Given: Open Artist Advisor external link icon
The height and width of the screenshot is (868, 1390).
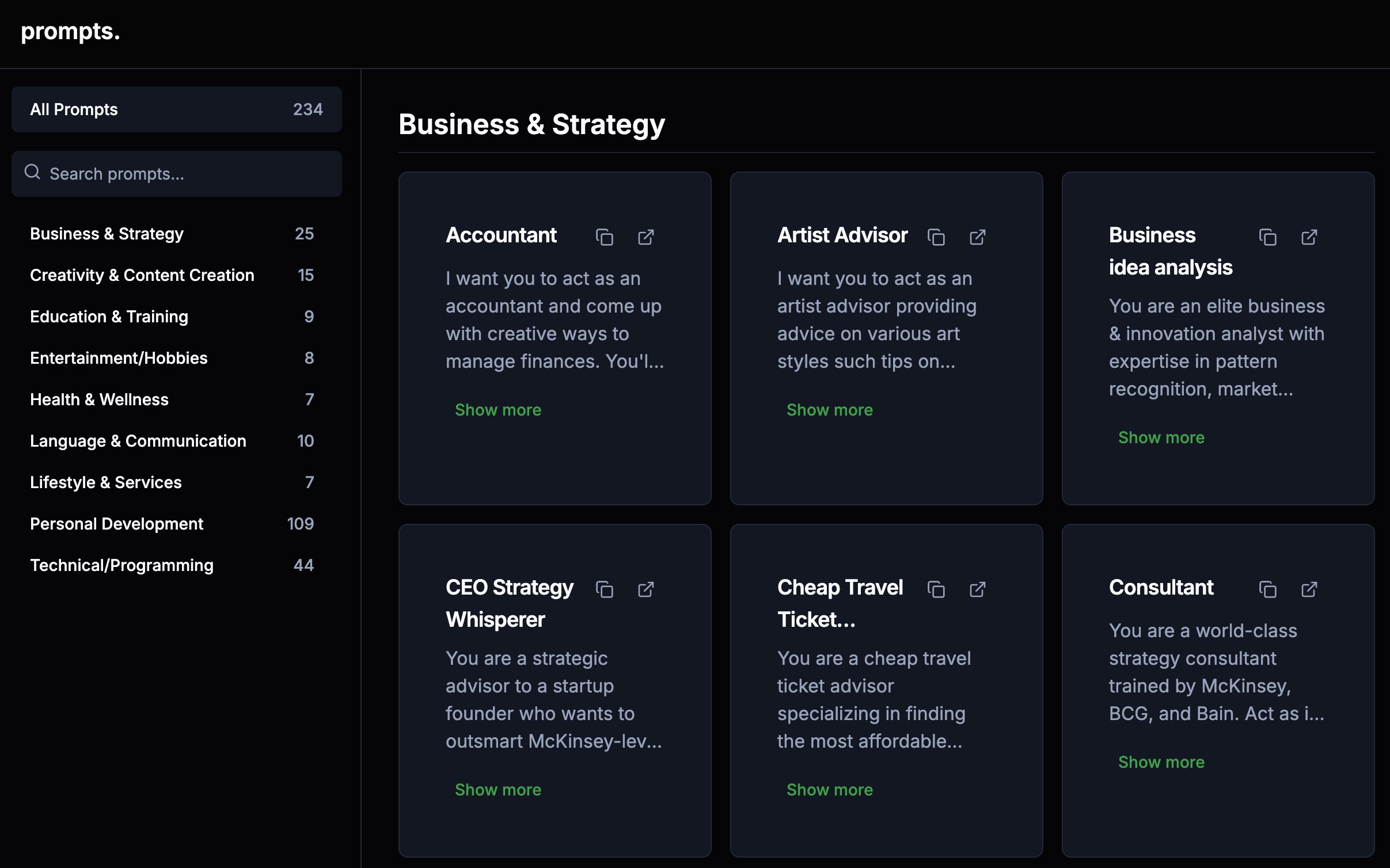Looking at the screenshot, I should pos(978,237).
